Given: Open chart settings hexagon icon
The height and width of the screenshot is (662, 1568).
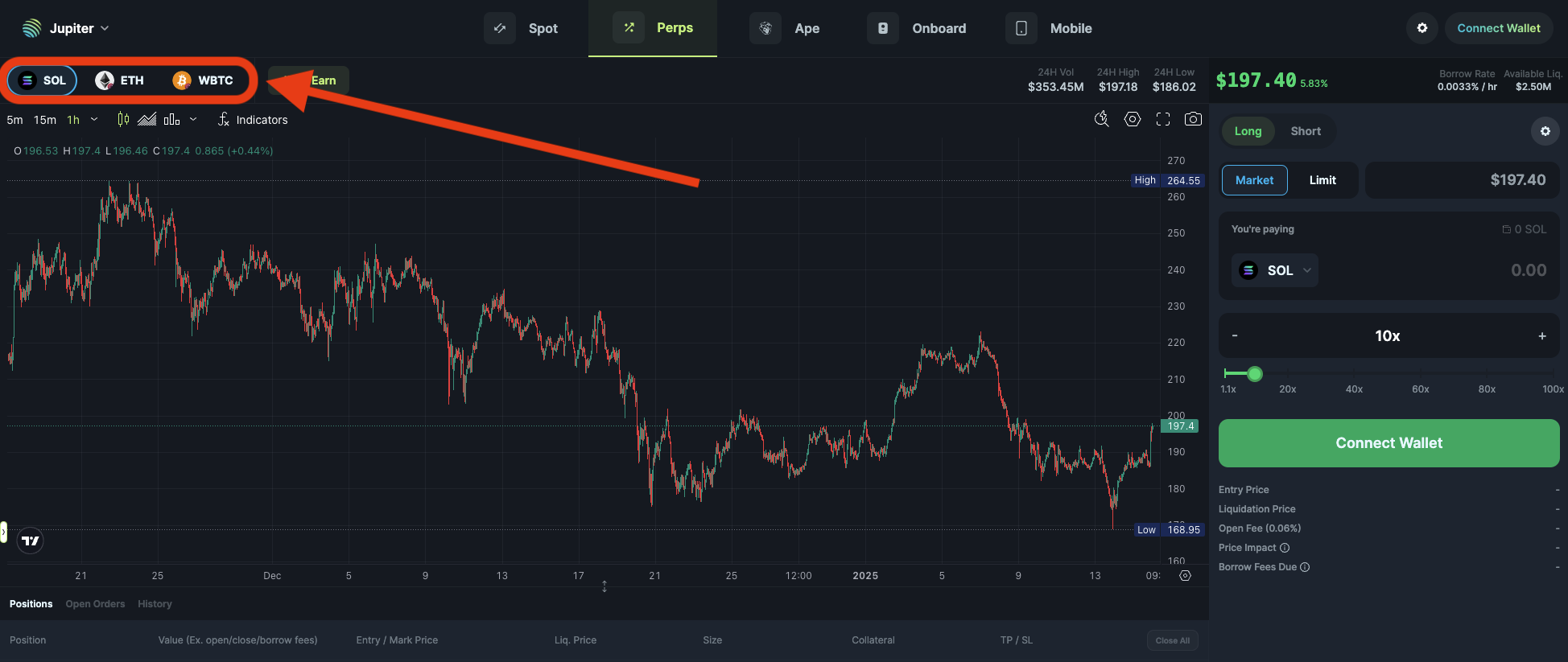Looking at the screenshot, I should (x=1133, y=119).
